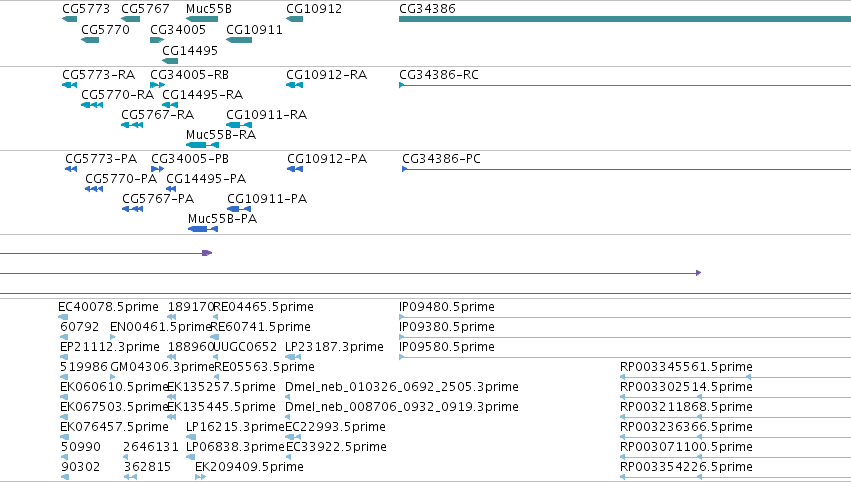Select the Dmel_neb_010326_0692_2505.3prime label
This screenshot has height=482, width=851.
402,387
